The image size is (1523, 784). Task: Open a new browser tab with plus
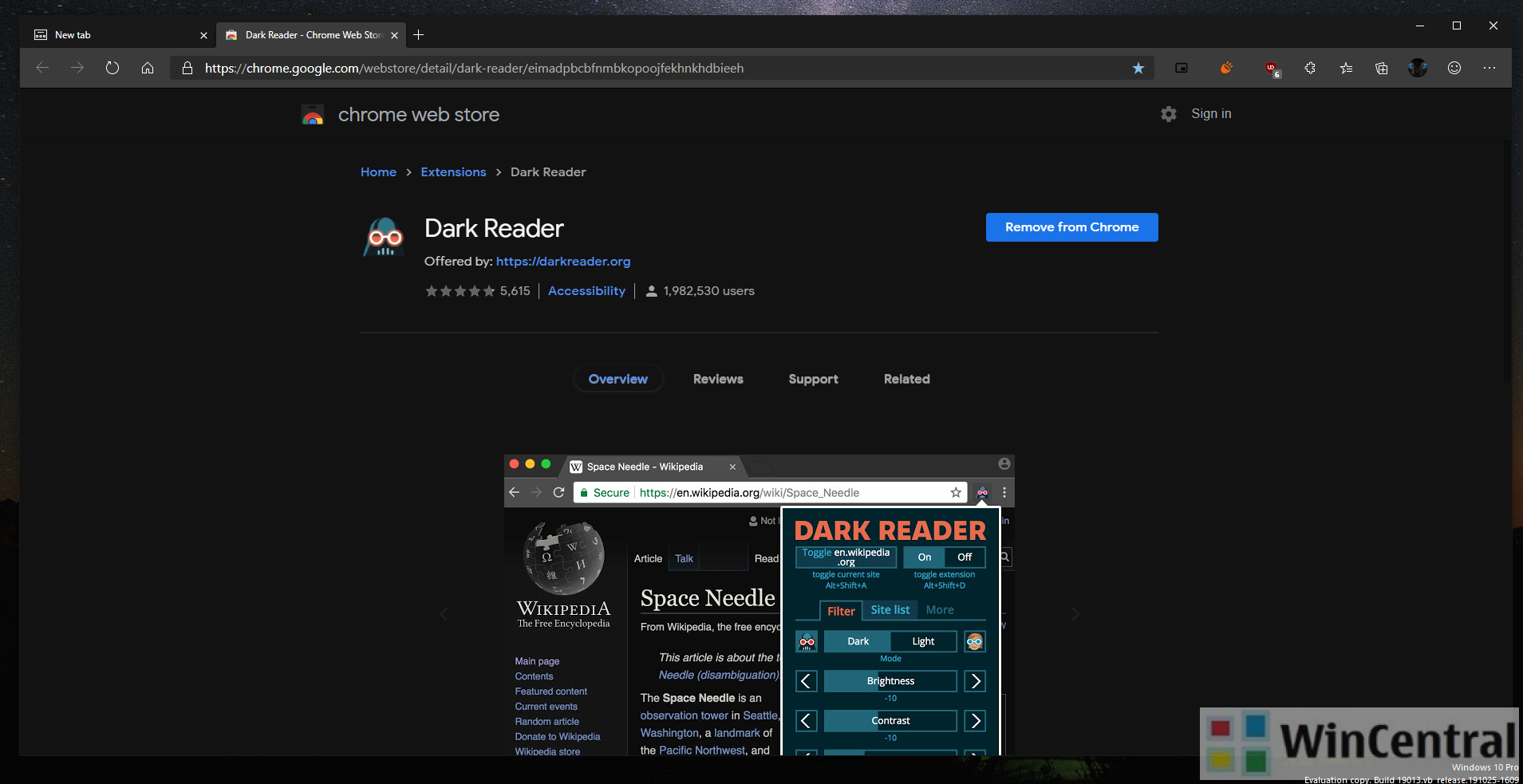(x=419, y=35)
